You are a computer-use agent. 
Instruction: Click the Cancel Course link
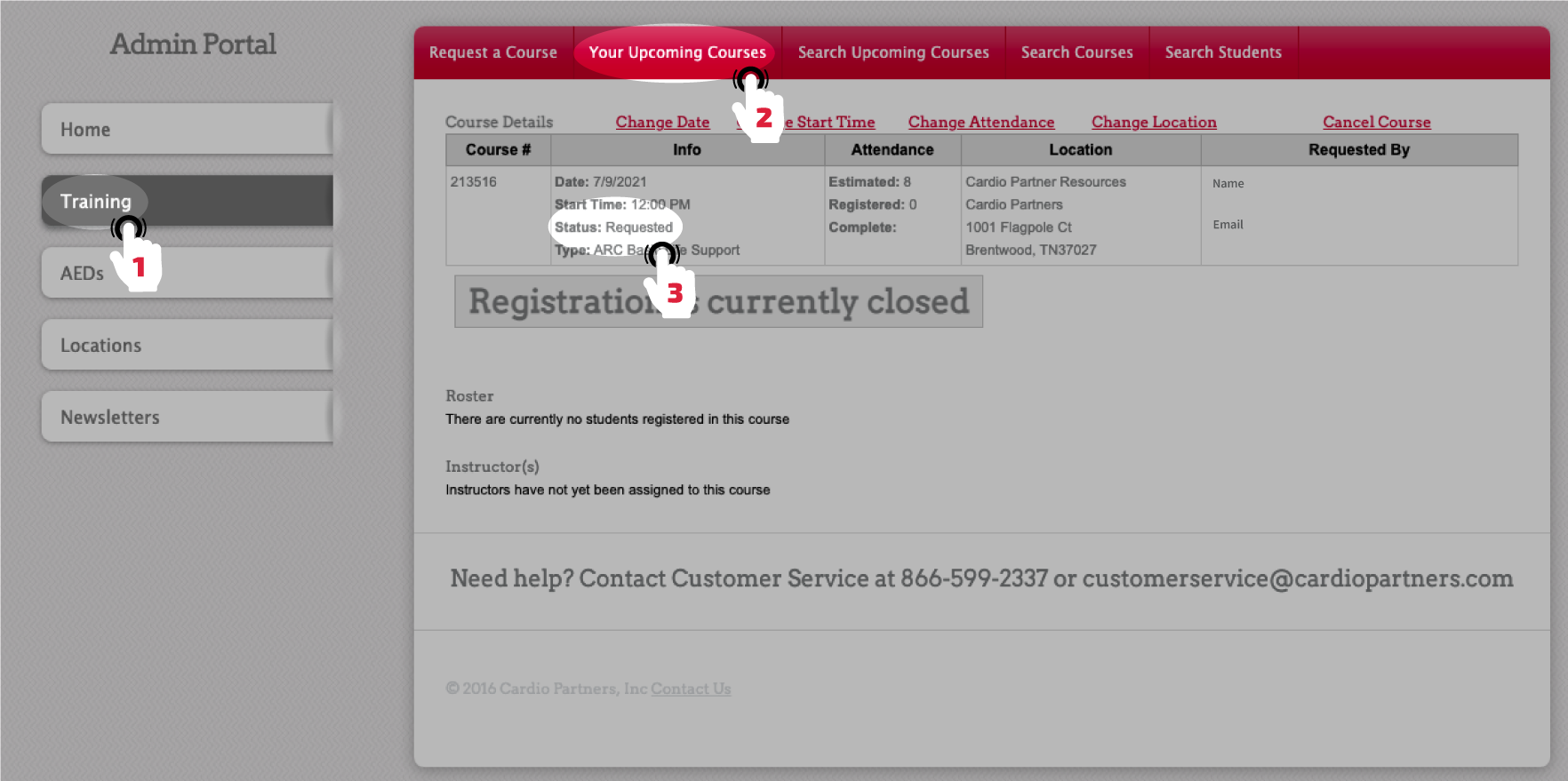click(x=1376, y=123)
